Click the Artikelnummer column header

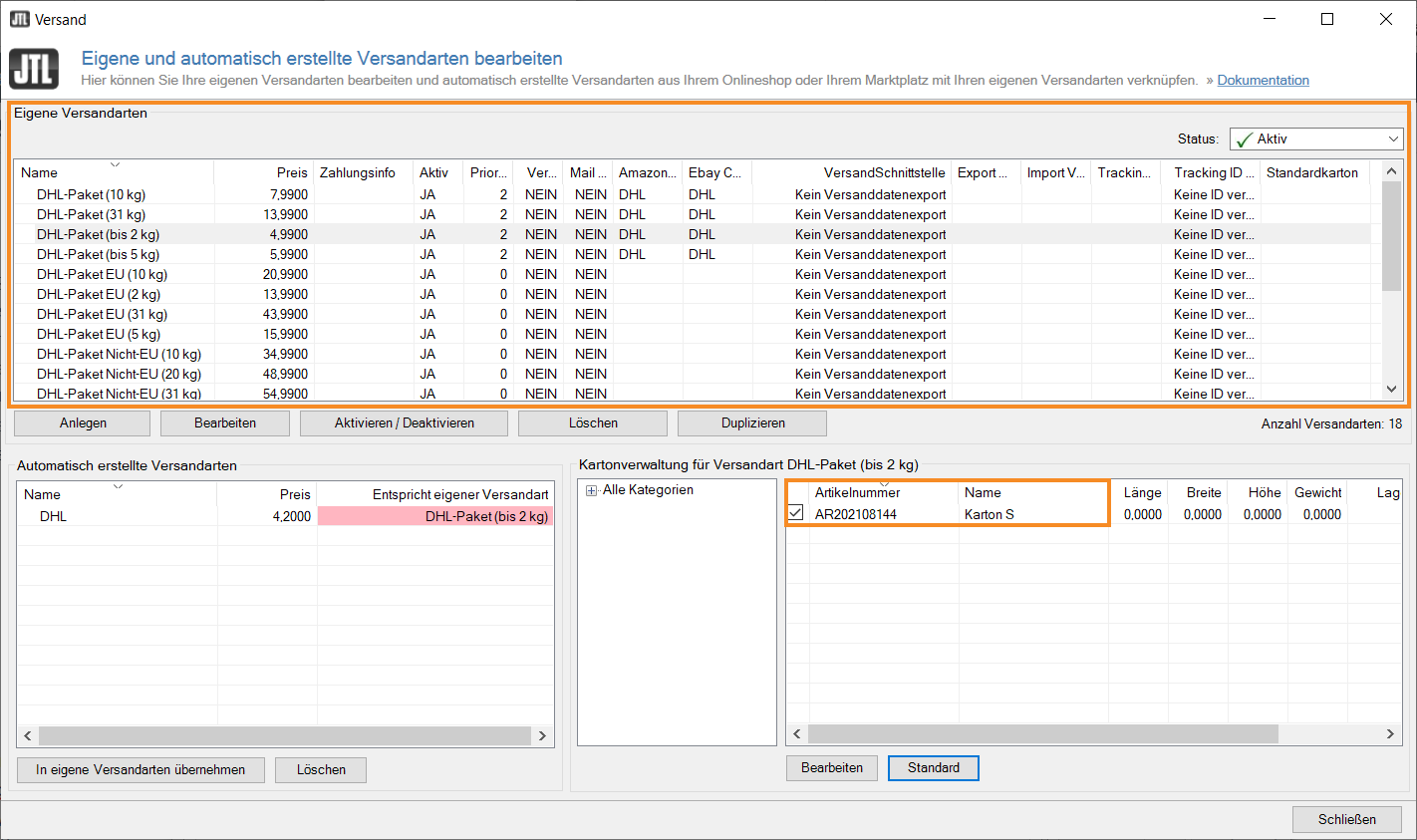click(x=884, y=492)
